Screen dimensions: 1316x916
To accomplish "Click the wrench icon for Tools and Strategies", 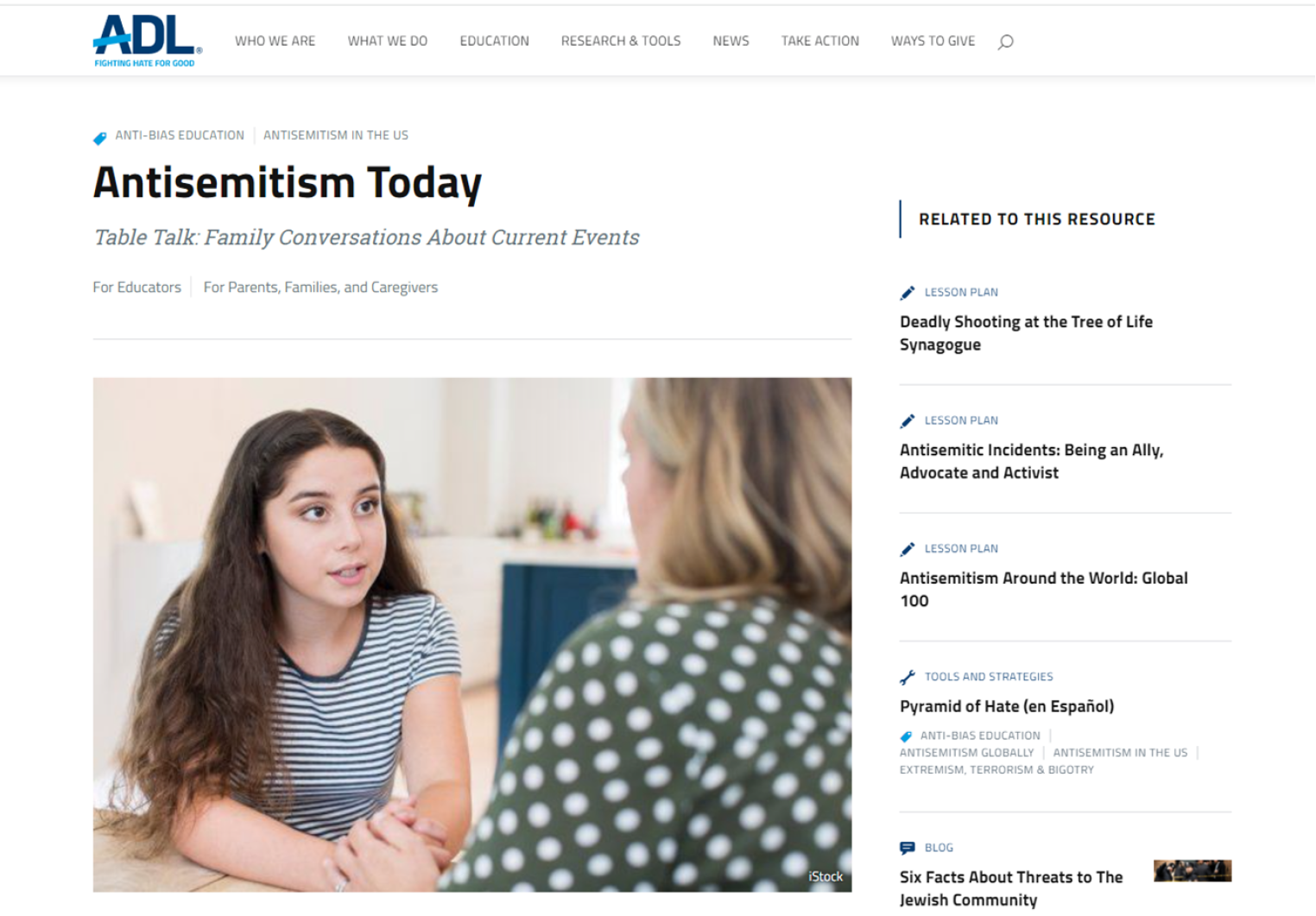I will tap(907, 677).
